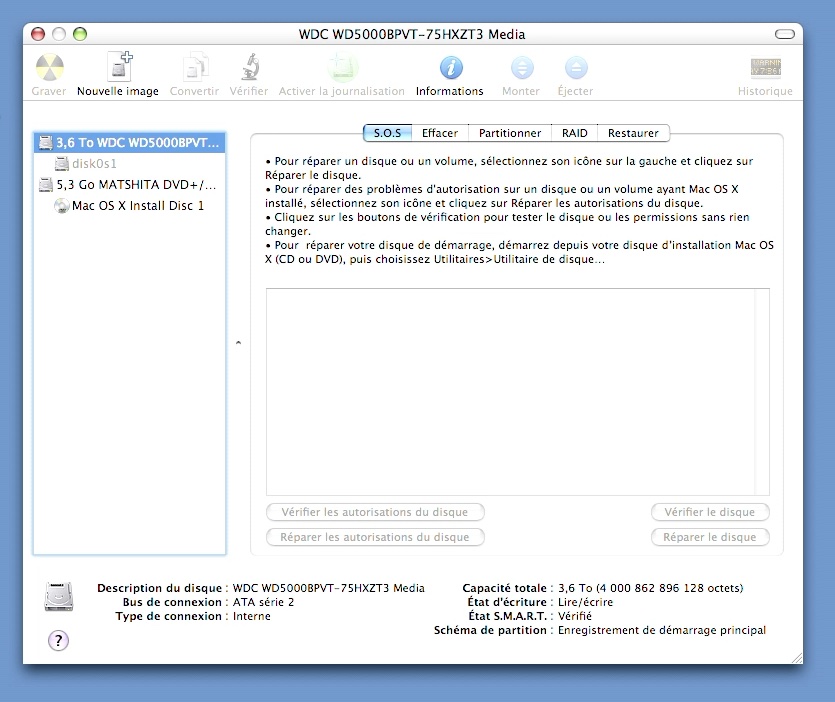Select Mac OS X Install Disc 1

coord(129,206)
